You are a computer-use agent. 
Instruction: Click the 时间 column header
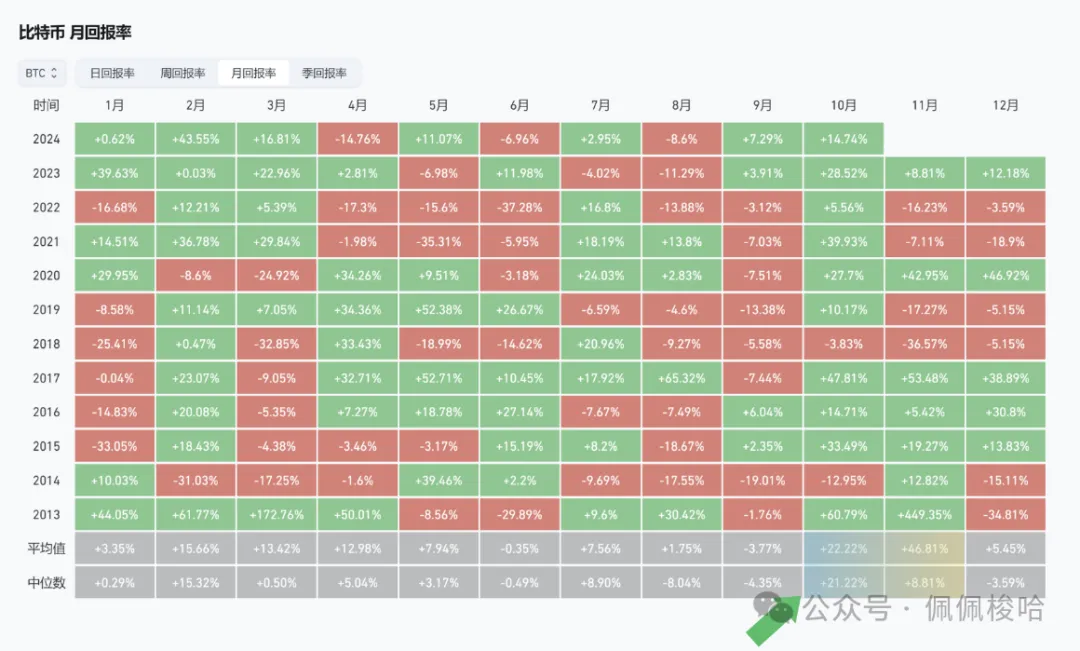click(x=45, y=105)
